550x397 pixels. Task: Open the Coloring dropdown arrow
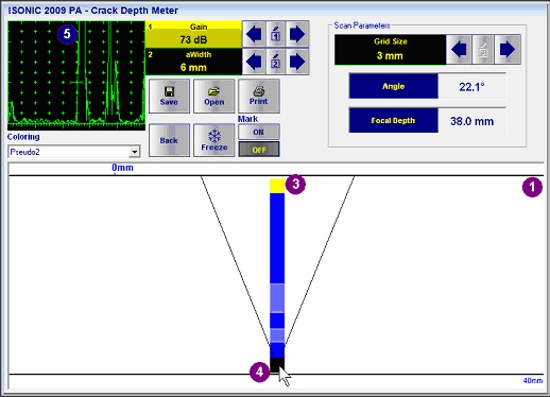135,152
